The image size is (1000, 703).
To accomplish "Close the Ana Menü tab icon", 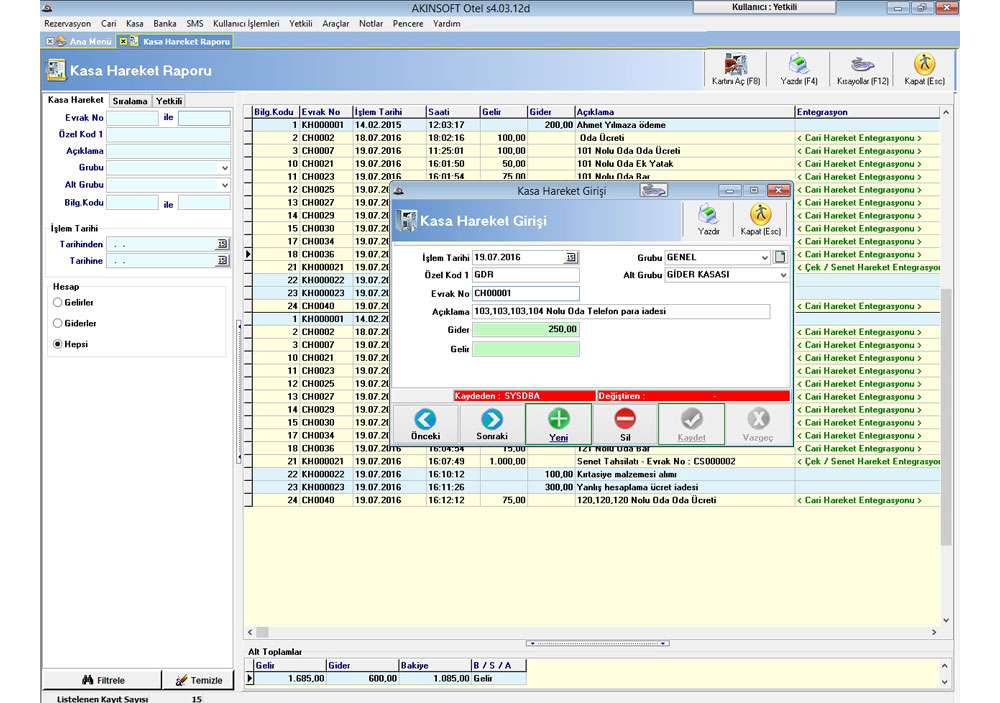I will coord(50,41).
